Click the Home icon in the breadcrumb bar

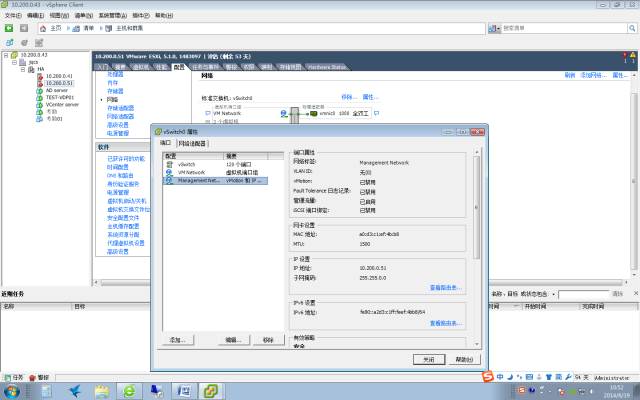(x=43, y=28)
